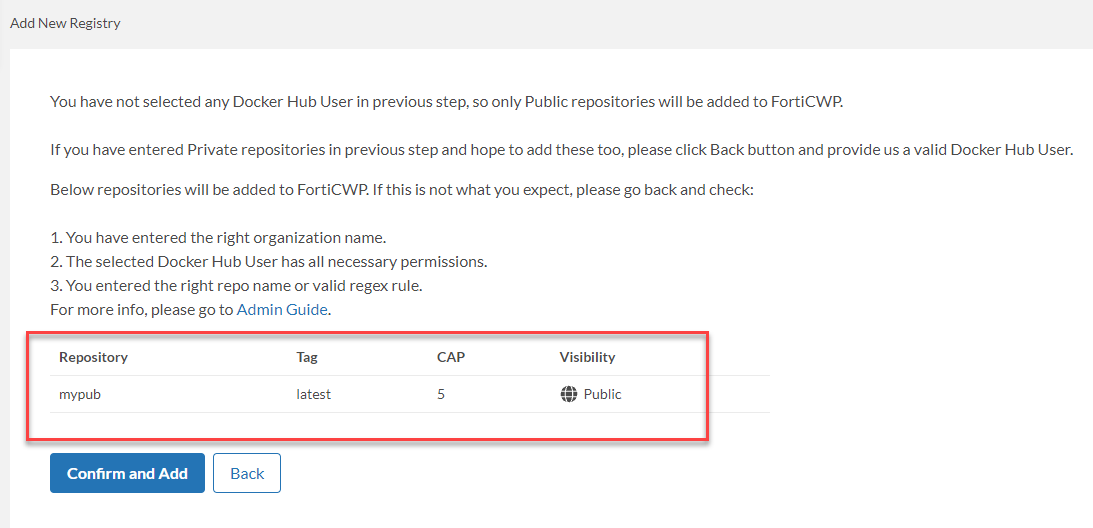Click the Tag column header

coord(307,357)
